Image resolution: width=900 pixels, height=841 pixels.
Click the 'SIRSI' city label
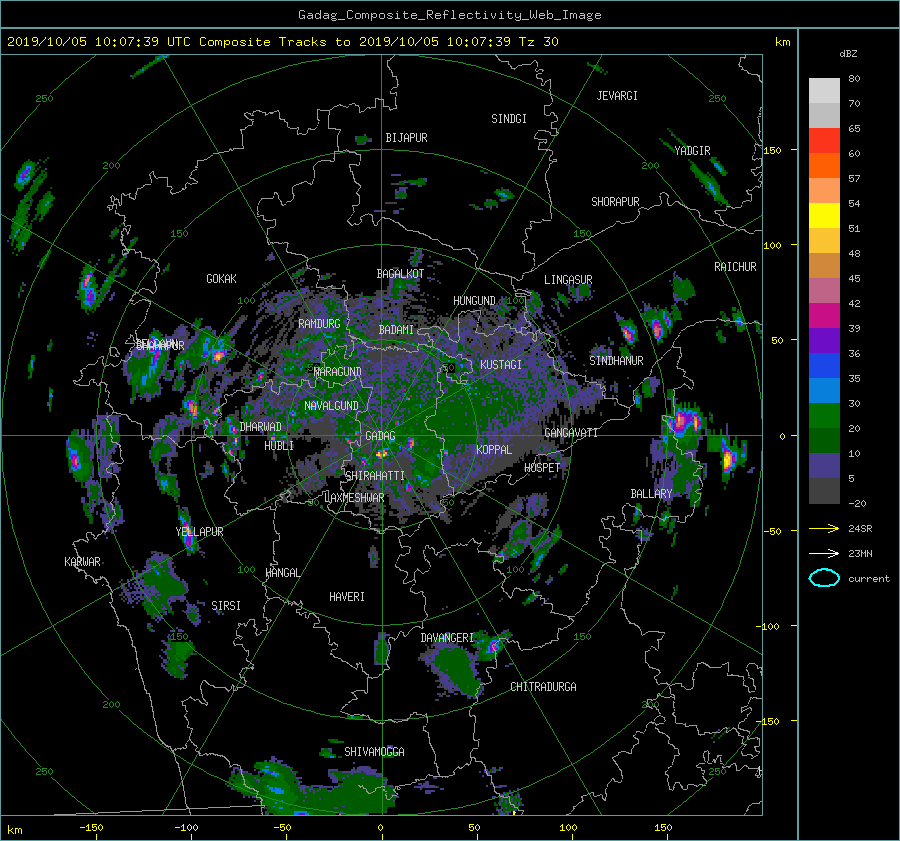226,606
